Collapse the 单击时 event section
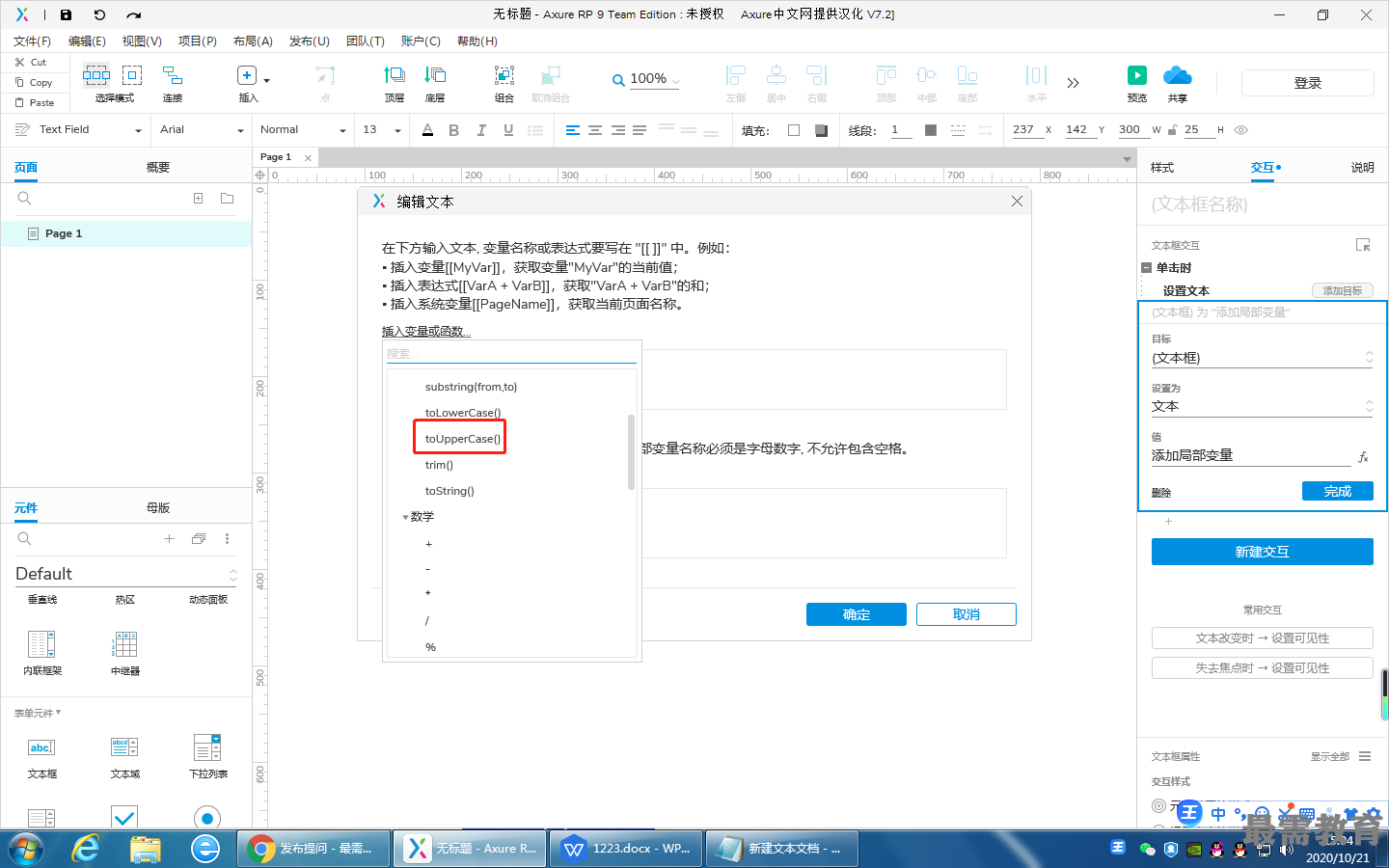Image resolution: width=1389 pixels, height=868 pixels. pyautogui.click(x=1146, y=268)
